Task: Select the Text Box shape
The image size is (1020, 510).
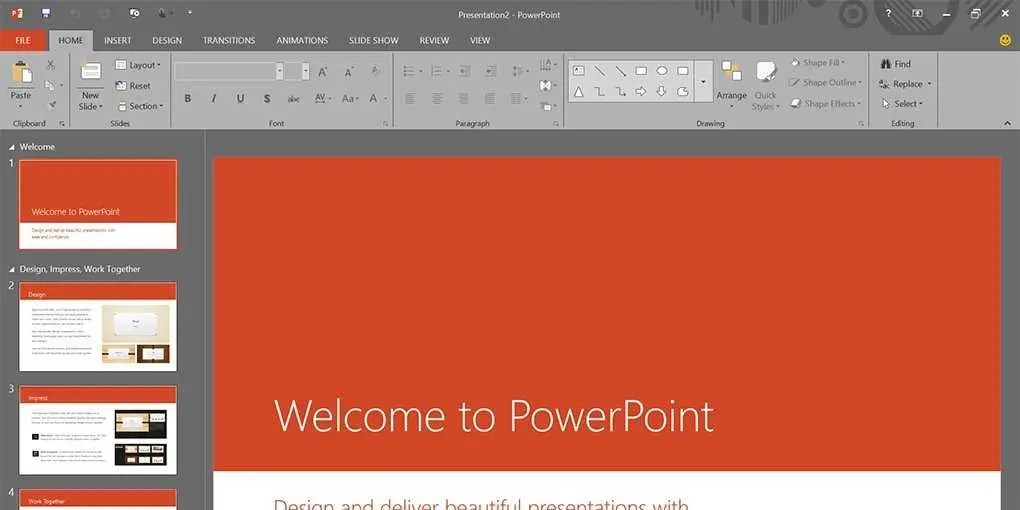Action: [578, 71]
